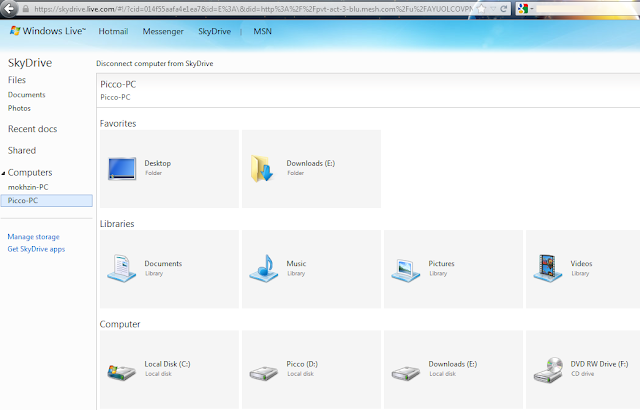The width and height of the screenshot is (640, 410).
Task: Select Picco-PC under Computers
Action: tap(47, 201)
